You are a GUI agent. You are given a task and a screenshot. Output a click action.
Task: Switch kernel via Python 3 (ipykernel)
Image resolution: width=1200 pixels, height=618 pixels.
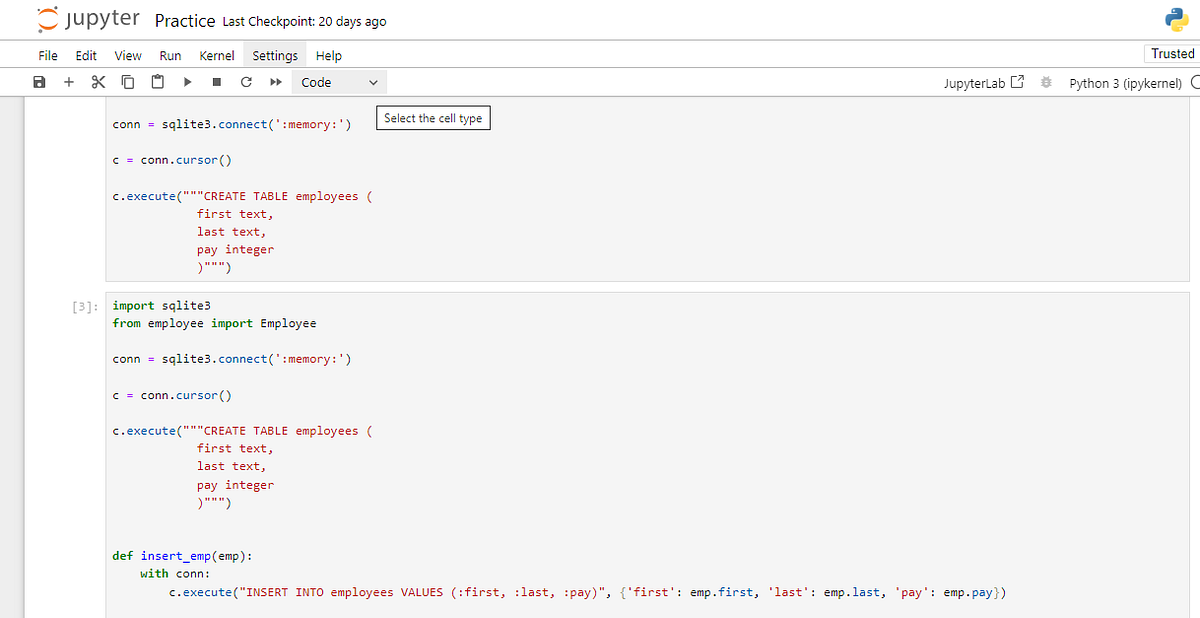(1125, 83)
